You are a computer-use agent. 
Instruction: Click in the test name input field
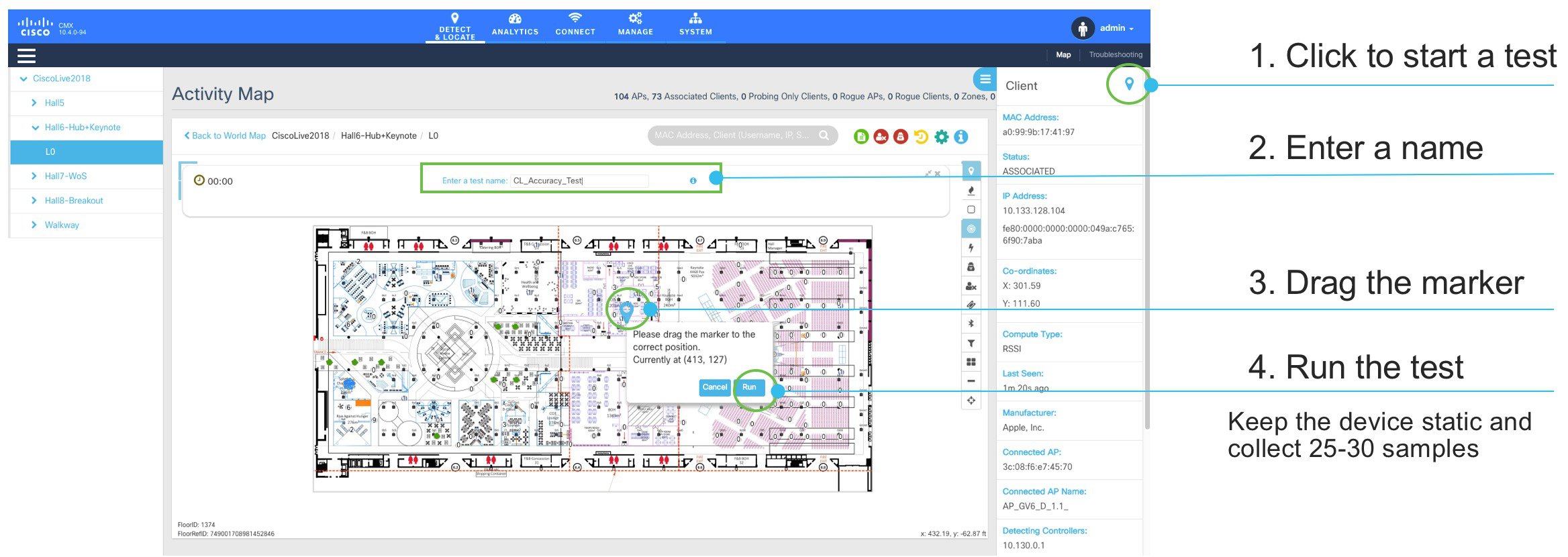[x=580, y=181]
